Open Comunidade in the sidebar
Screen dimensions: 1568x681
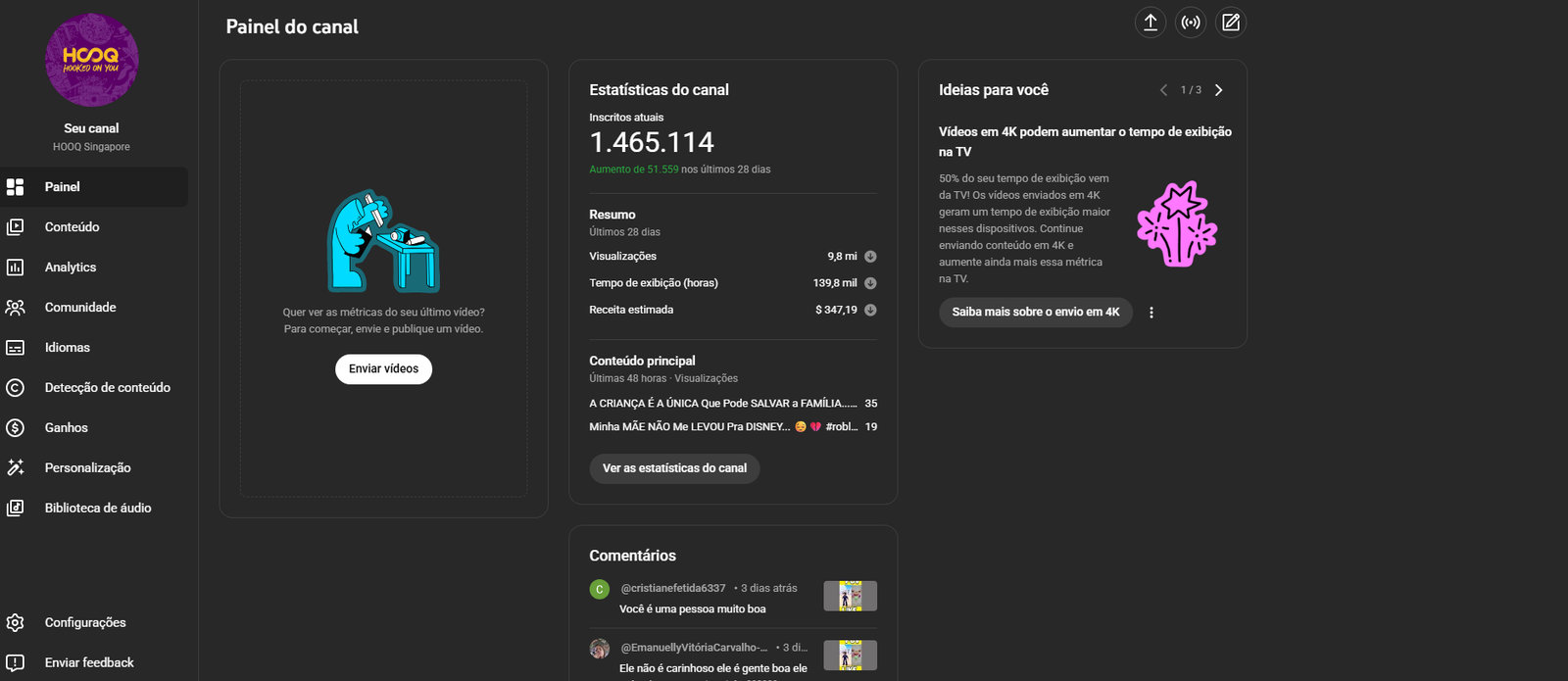94,308
